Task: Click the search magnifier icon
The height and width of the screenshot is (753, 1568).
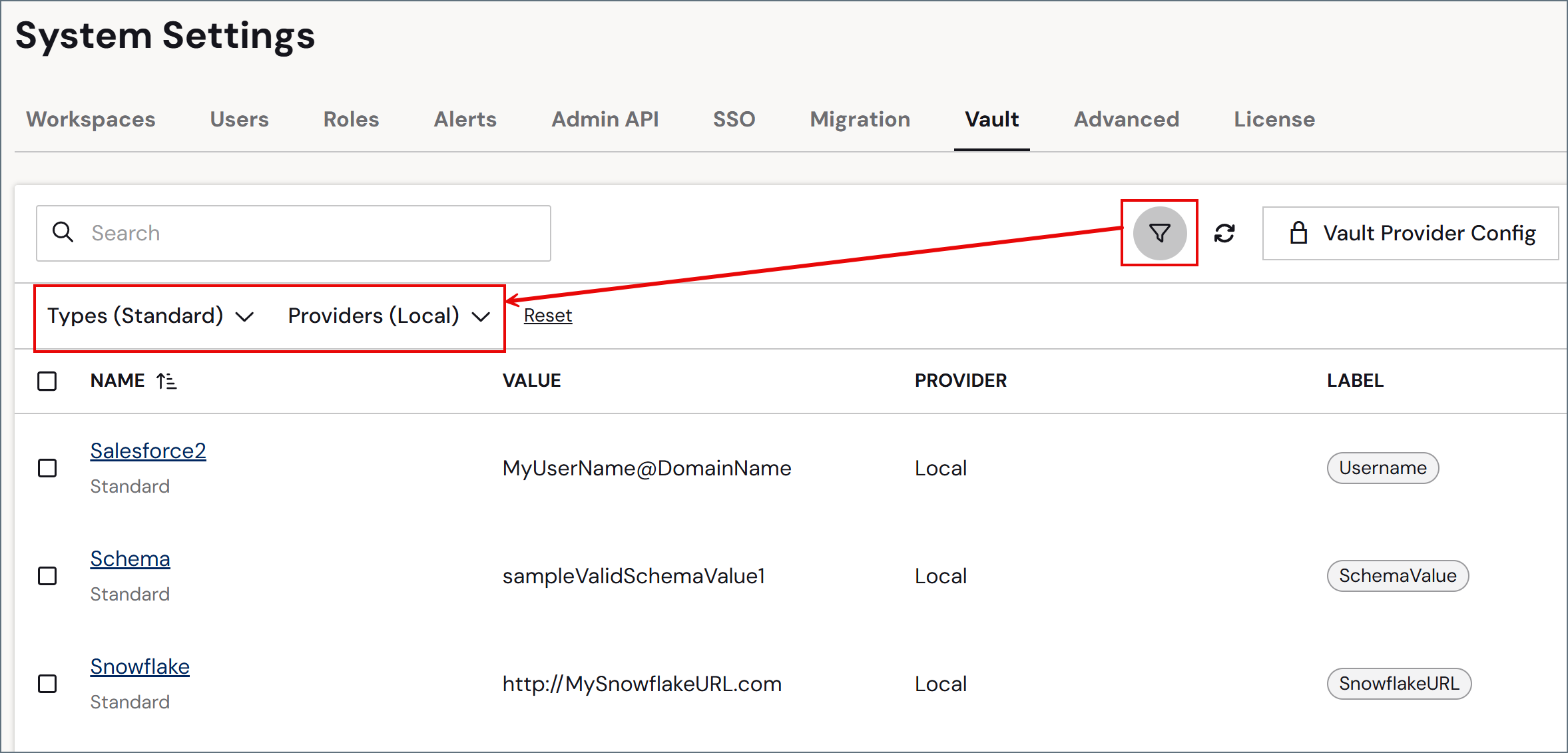Action: pos(63,232)
